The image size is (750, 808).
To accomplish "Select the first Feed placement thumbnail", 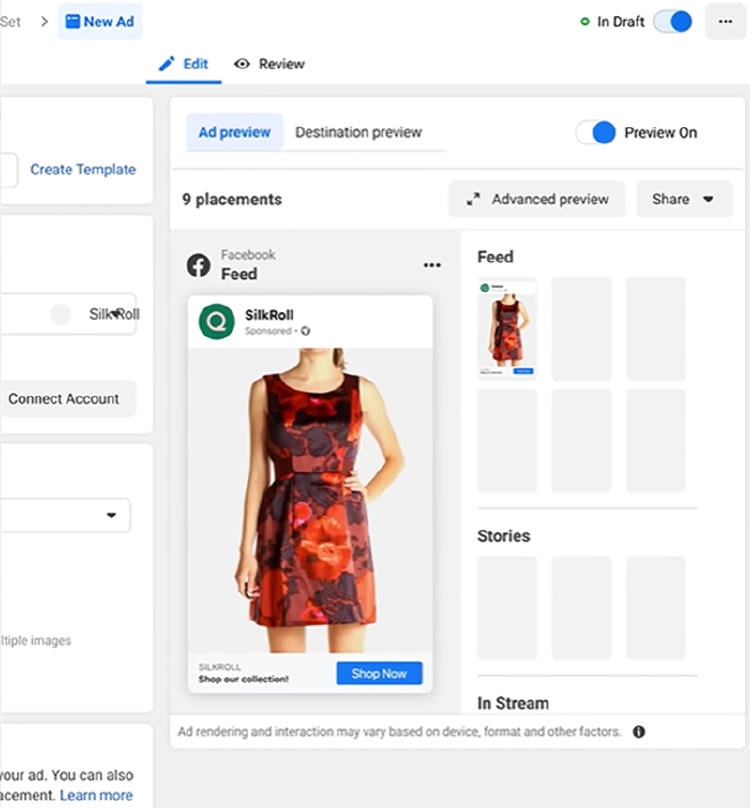I will (x=507, y=329).
